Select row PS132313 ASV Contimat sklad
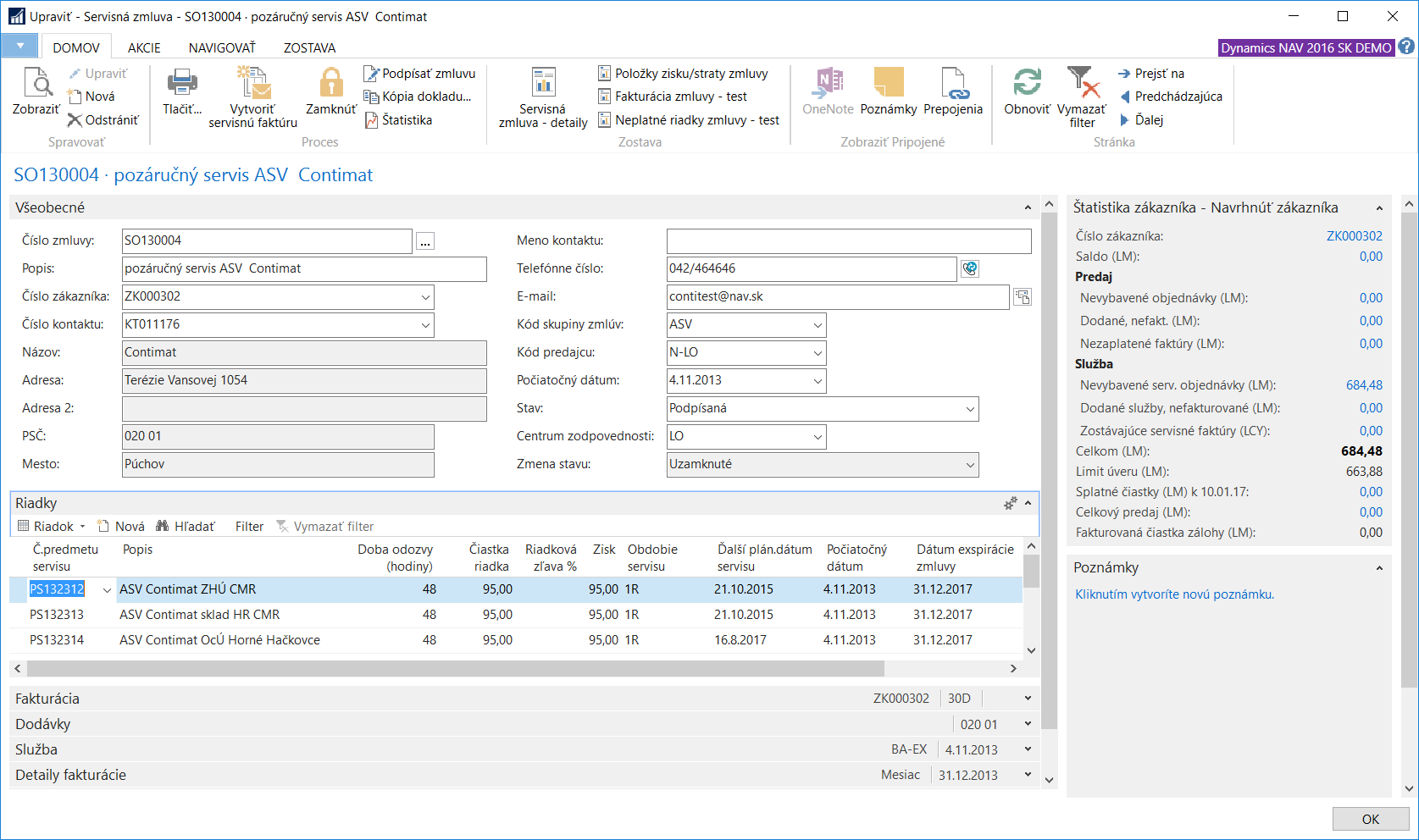The width and height of the screenshot is (1419, 840). tap(516, 615)
